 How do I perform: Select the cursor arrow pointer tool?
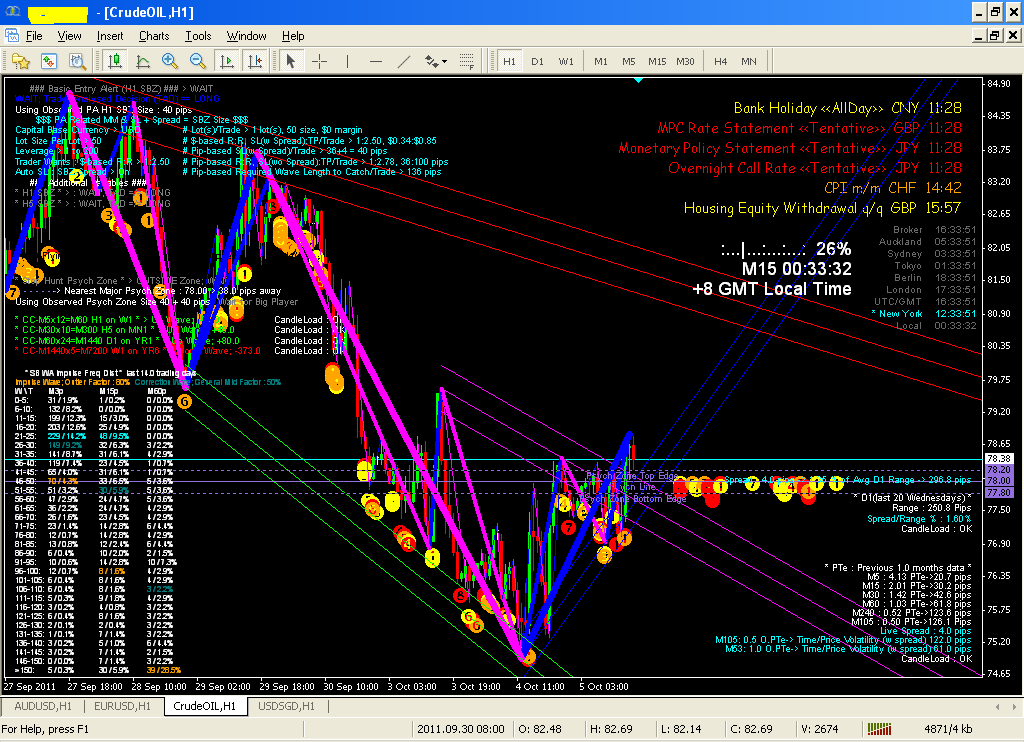coord(291,61)
